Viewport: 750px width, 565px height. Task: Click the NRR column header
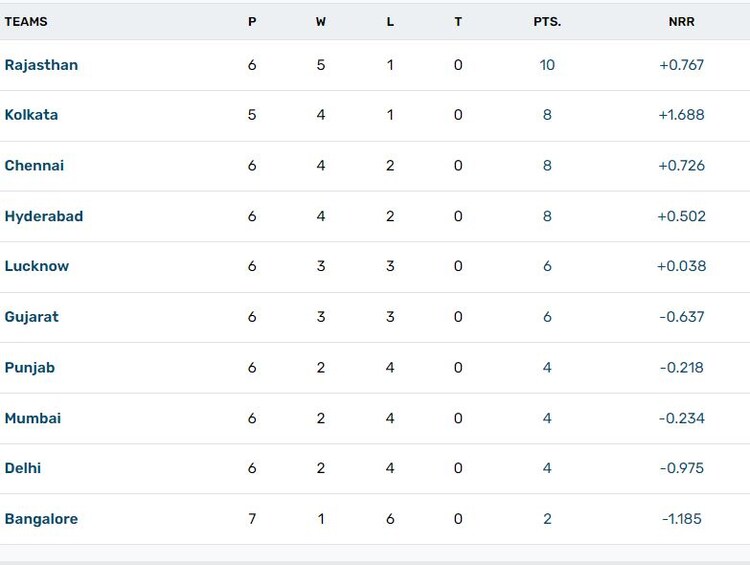[681, 21]
